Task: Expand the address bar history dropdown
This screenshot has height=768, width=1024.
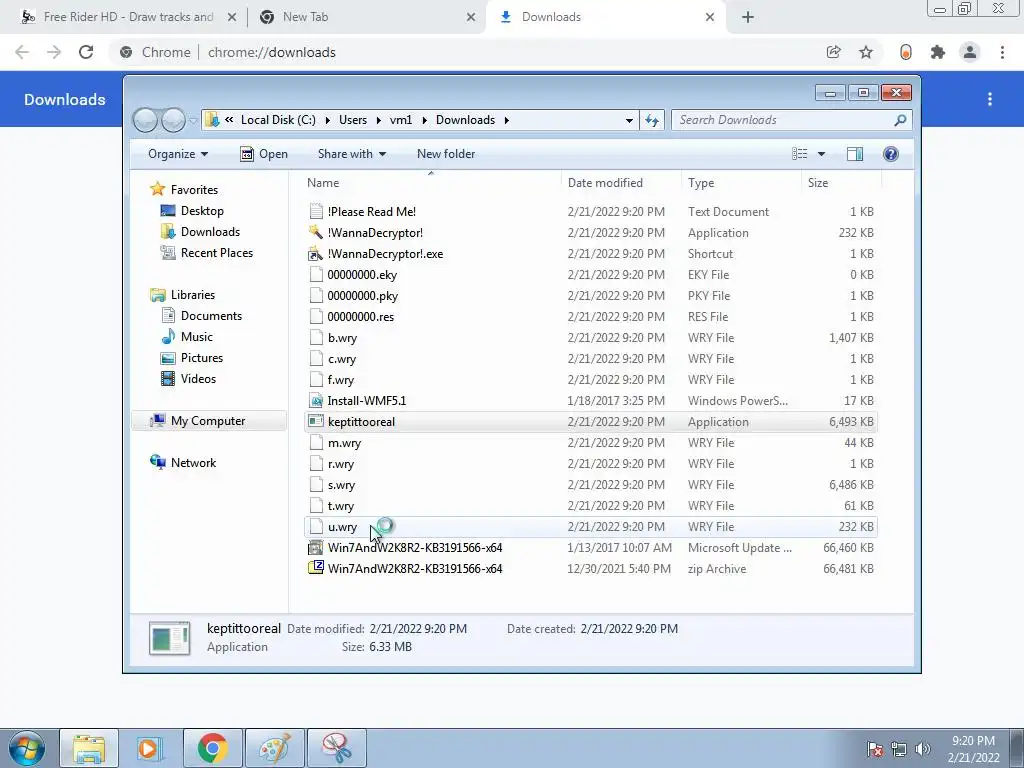Action: pyautogui.click(x=629, y=120)
